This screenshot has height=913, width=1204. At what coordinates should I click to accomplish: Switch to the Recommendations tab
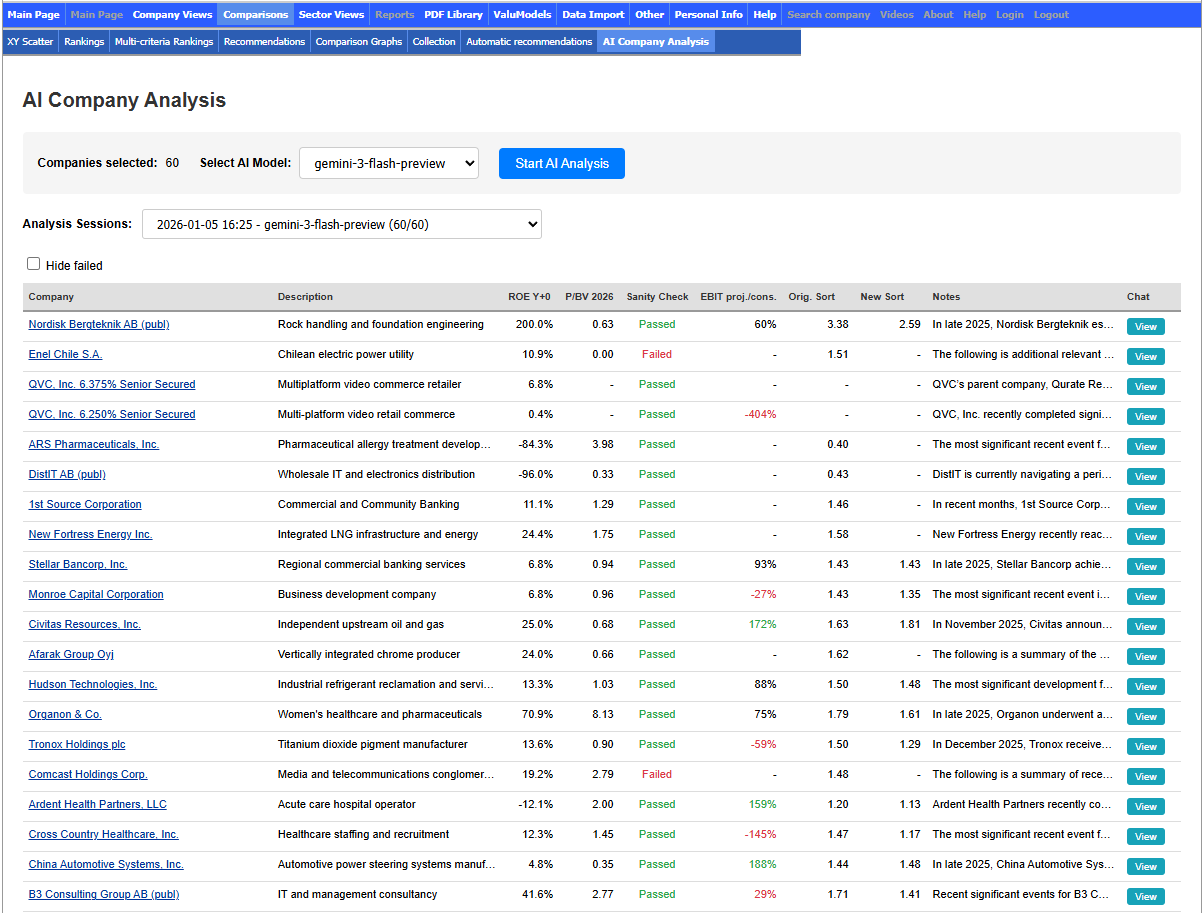(264, 42)
